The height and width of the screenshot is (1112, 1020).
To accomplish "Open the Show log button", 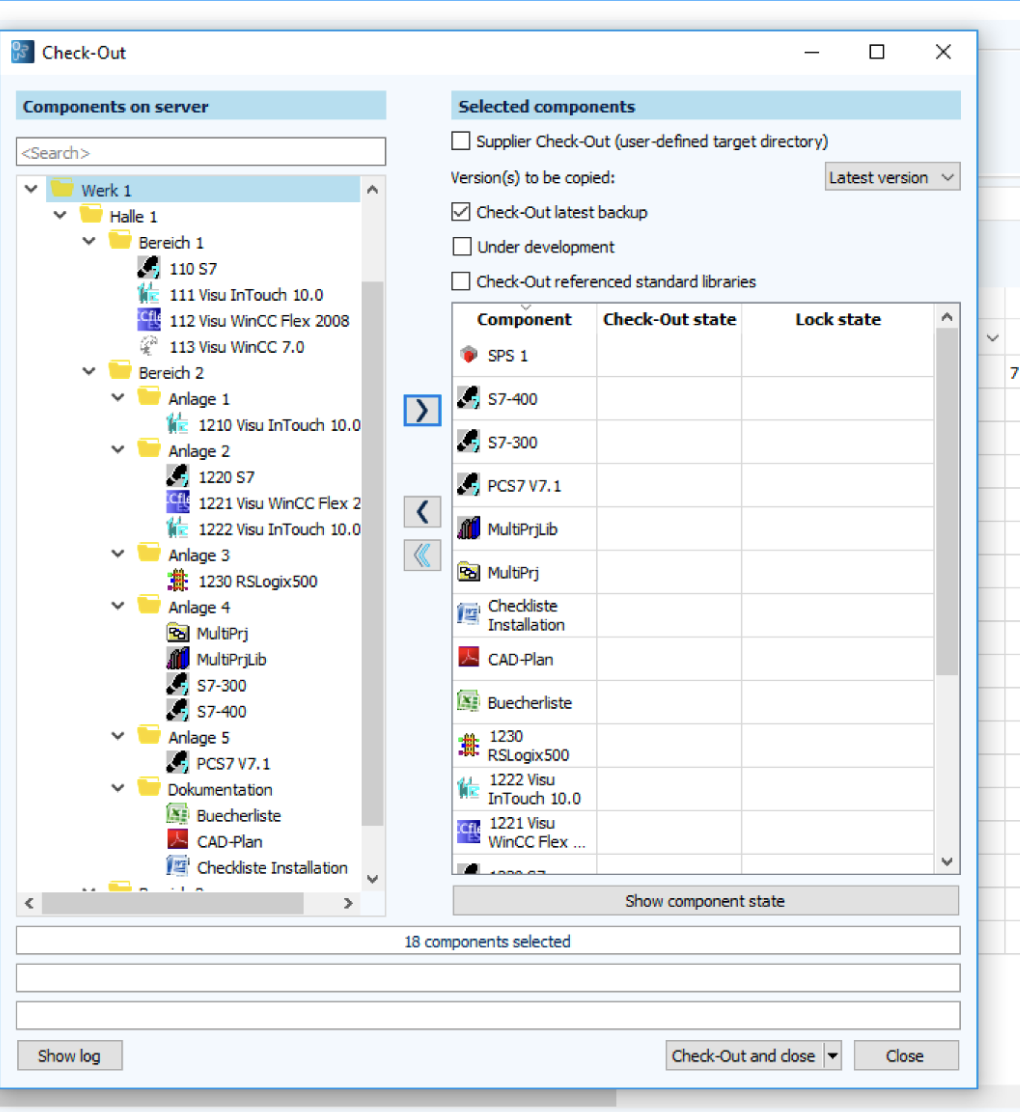I will [70, 1056].
